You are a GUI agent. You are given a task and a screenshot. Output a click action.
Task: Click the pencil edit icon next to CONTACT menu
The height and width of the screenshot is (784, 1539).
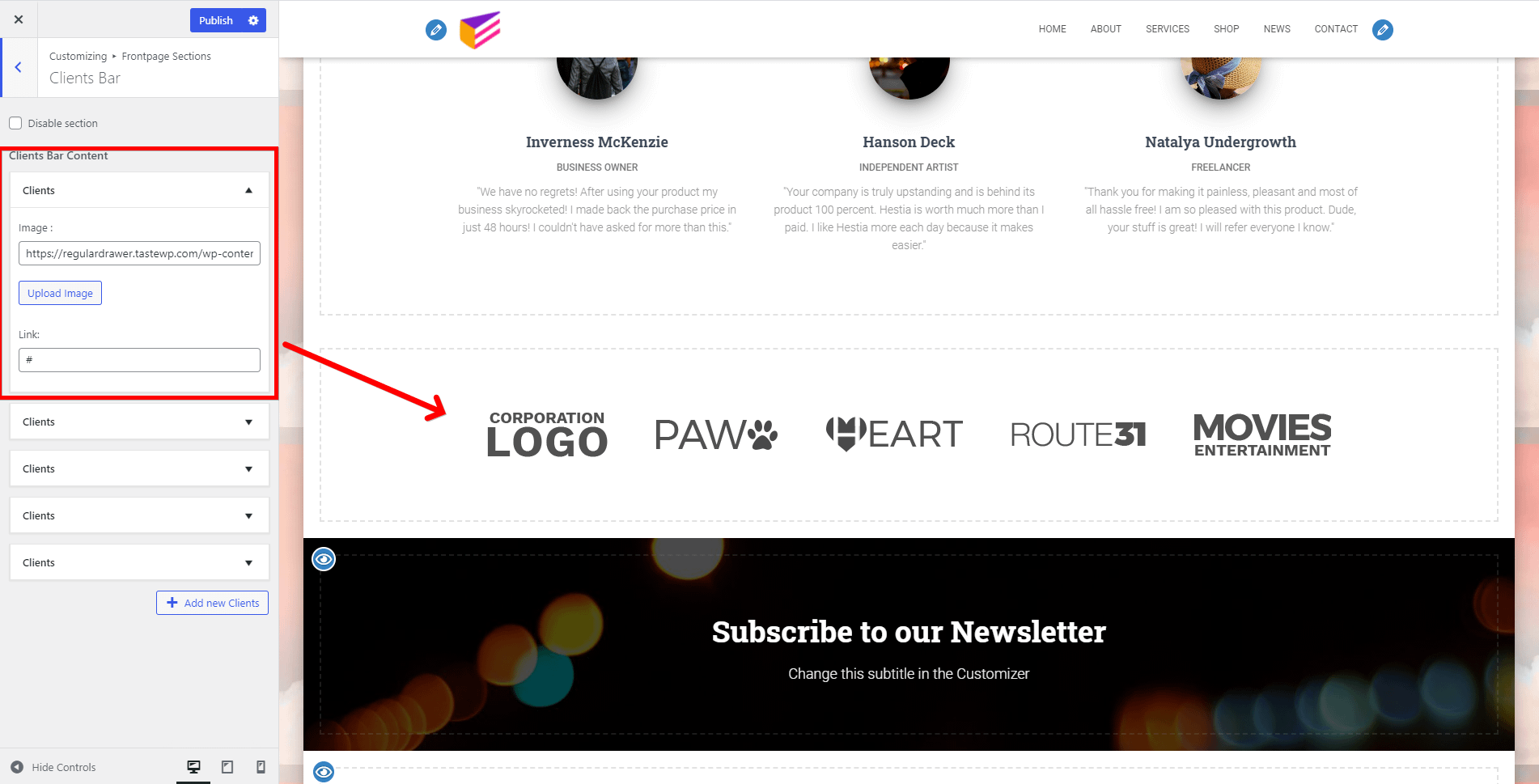[x=1383, y=30]
